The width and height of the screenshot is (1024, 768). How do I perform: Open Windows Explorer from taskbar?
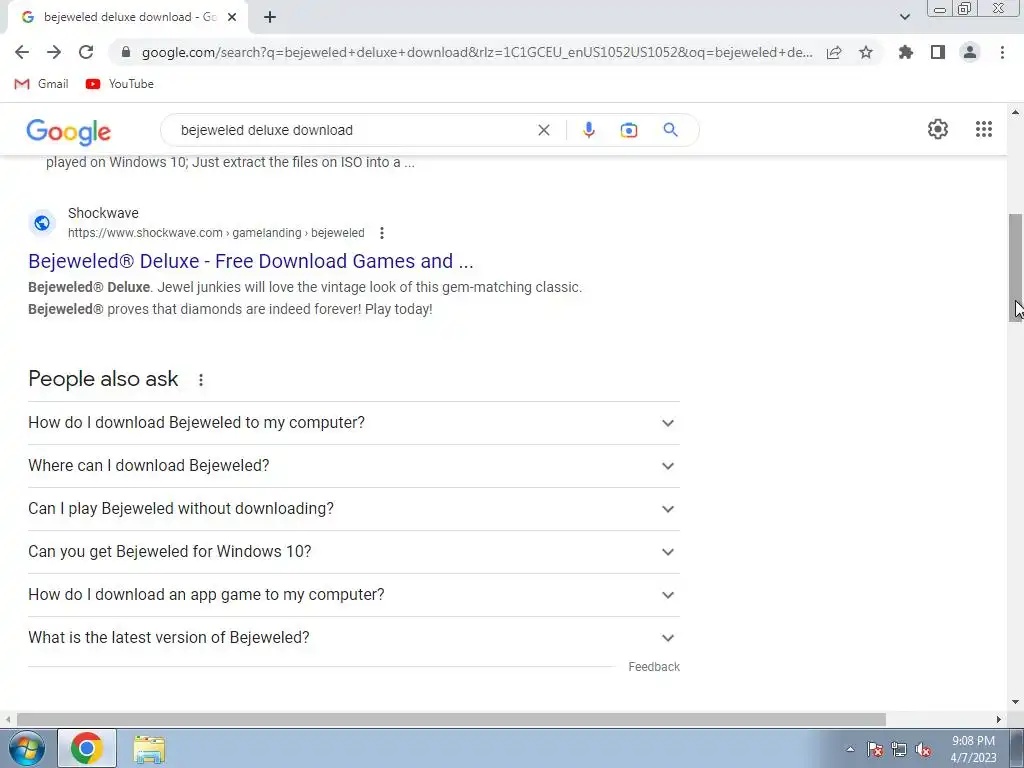pos(149,748)
